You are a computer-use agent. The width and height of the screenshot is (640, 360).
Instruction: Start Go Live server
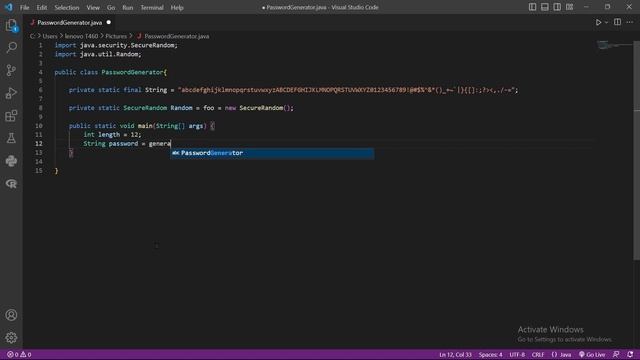pyautogui.click(x=592, y=355)
